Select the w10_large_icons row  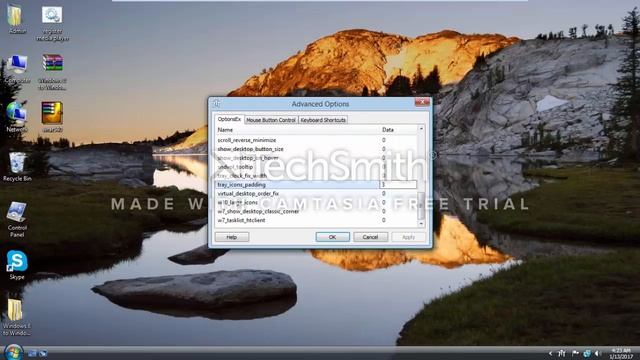pos(316,202)
